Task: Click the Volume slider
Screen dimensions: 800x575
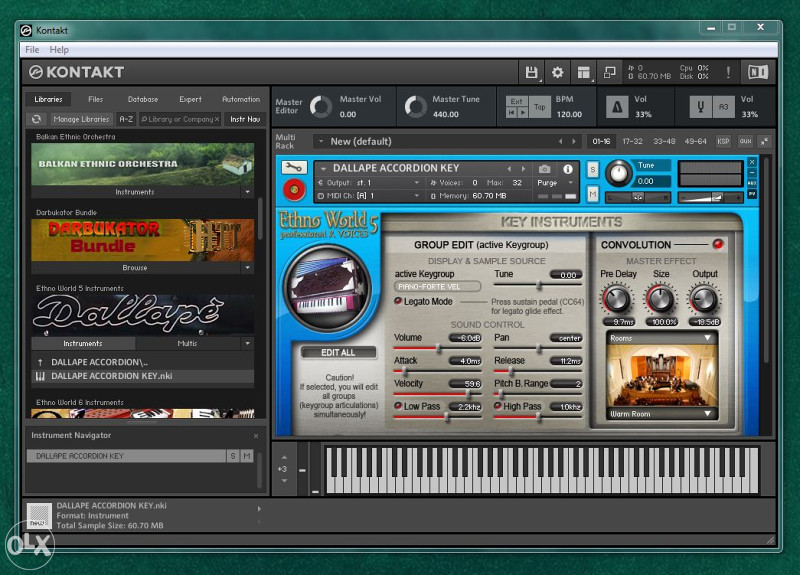Action: (437, 348)
